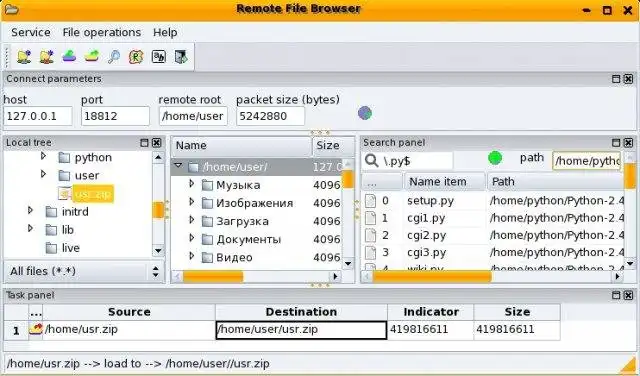The width and height of the screenshot is (640, 376).
Task: Click the exit door toolbar icon
Action: (181, 57)
